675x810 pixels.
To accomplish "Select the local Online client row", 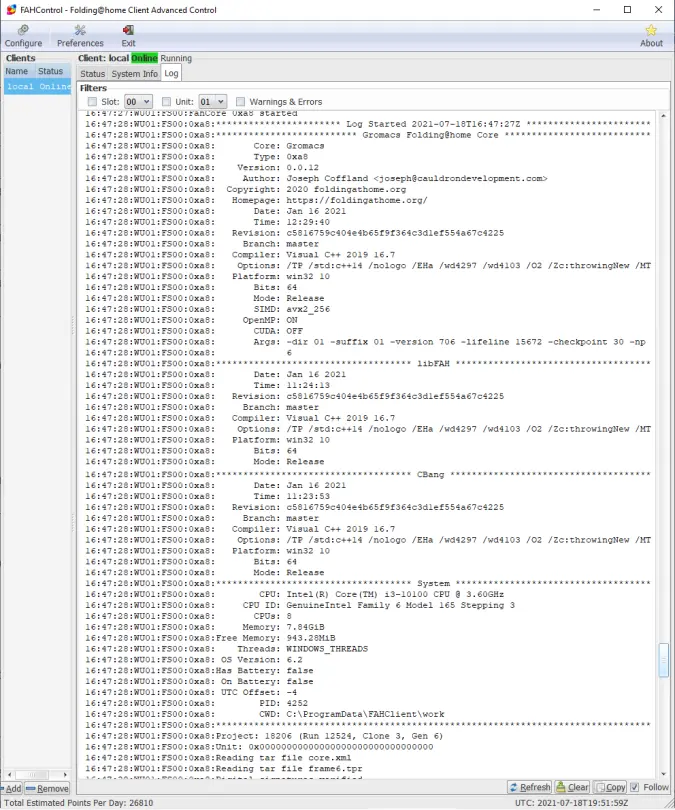I will click(38, 86).
